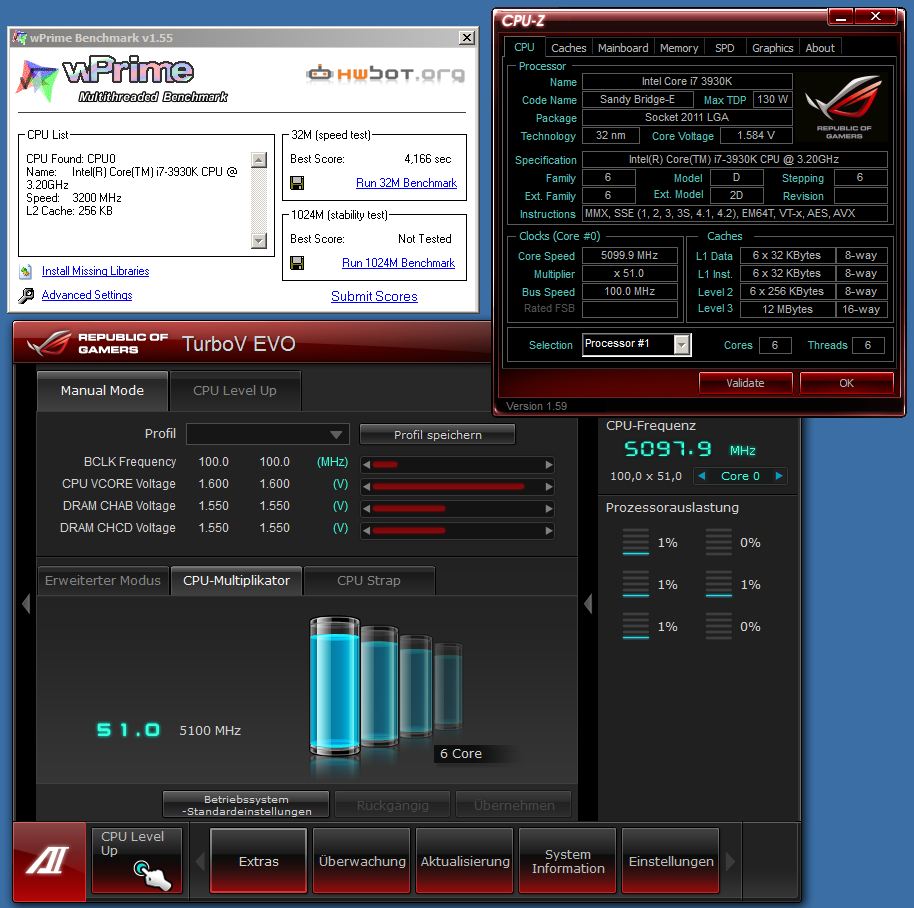This screenshot has height=908, width=914.
Task: Click the wPrime logo image
Action: [x=121, y=79]
